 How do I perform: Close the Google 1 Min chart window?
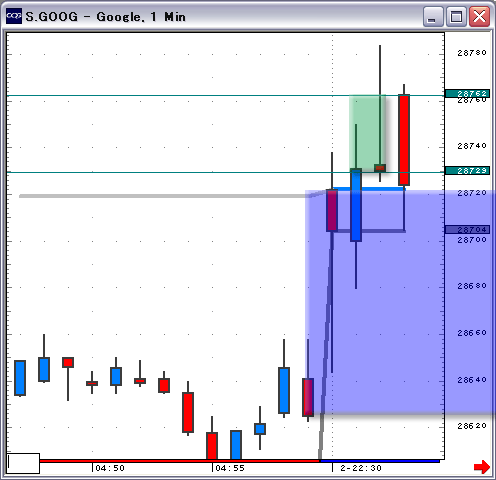(x=479, y=16)
